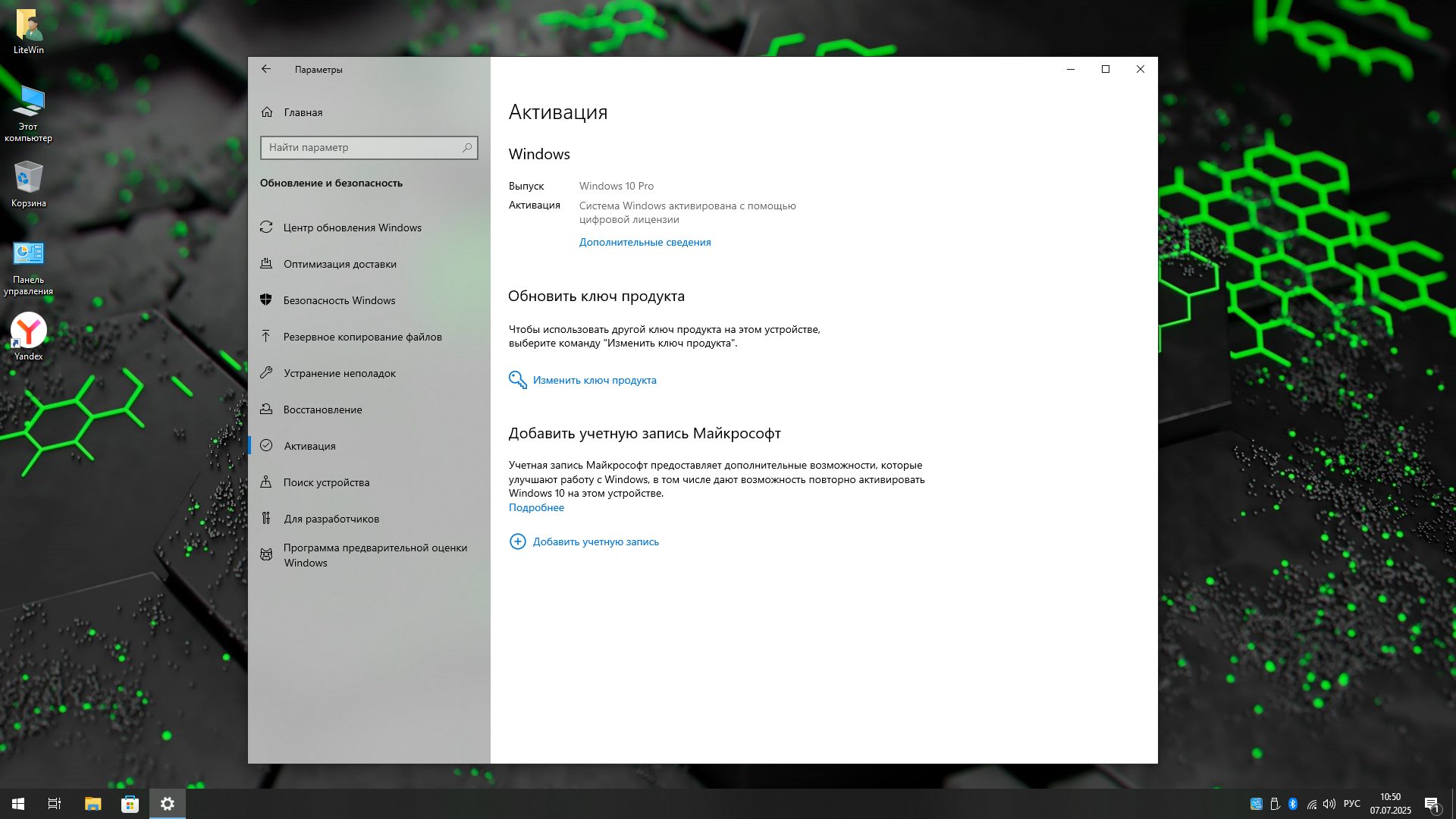Click the Подробнее link

coord(536,507)
